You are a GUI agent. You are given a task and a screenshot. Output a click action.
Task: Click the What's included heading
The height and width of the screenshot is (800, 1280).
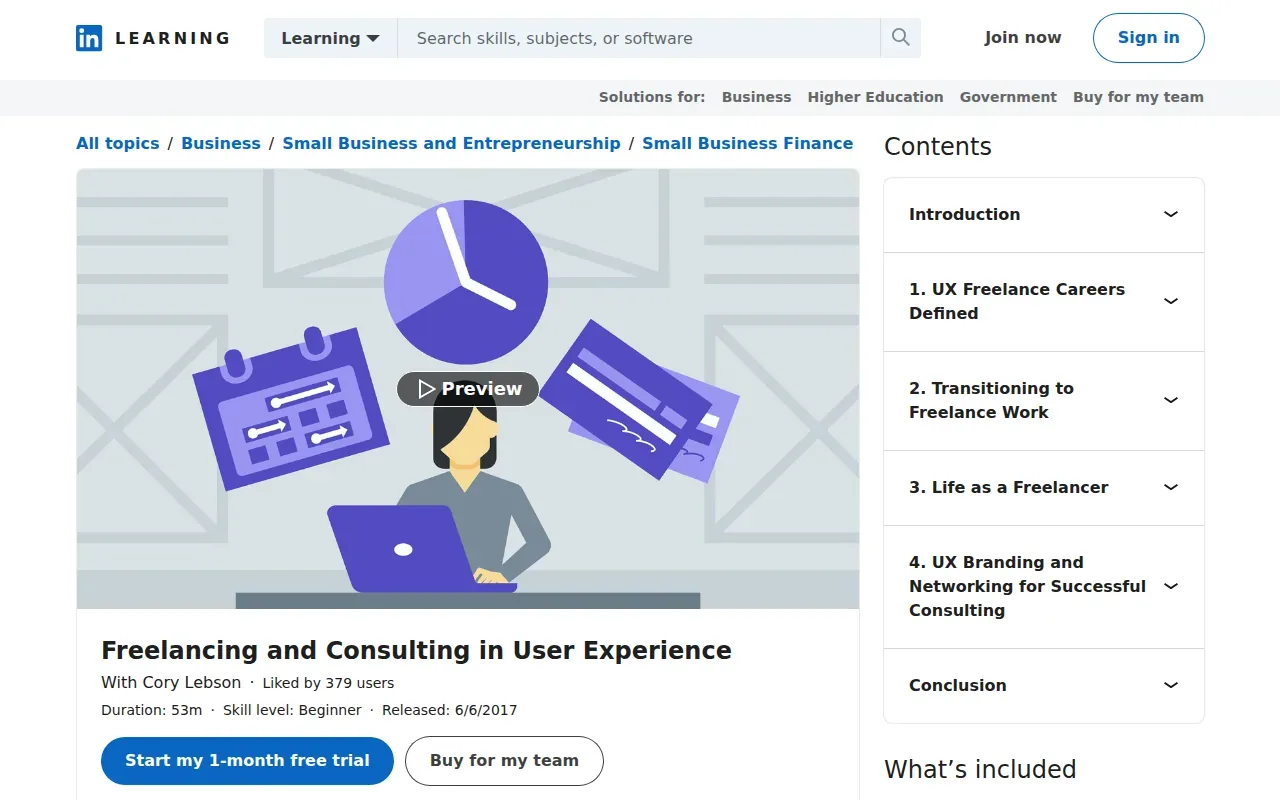(x=980, y=769)
